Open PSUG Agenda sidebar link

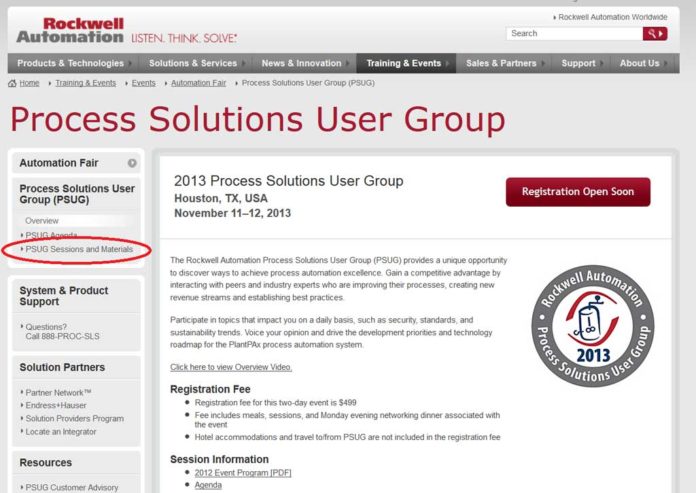[x=51, y=235]
